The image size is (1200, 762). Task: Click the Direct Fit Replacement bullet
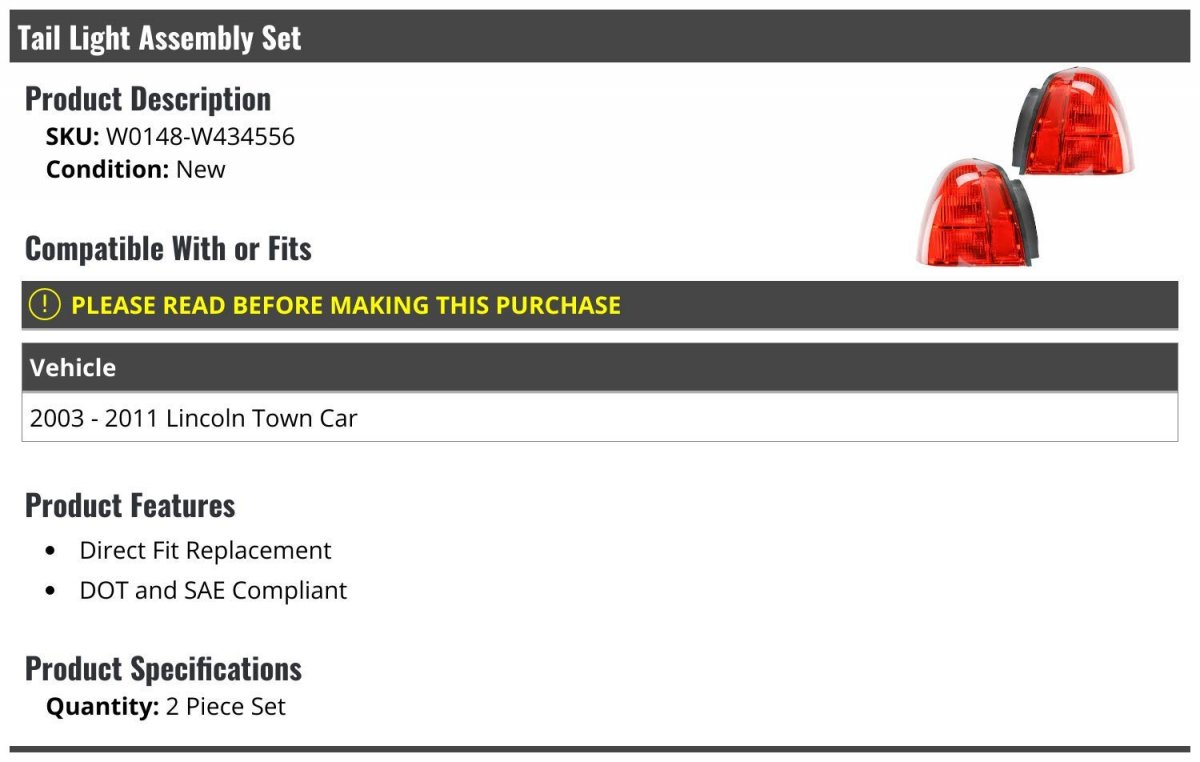(x=205, y=550)
